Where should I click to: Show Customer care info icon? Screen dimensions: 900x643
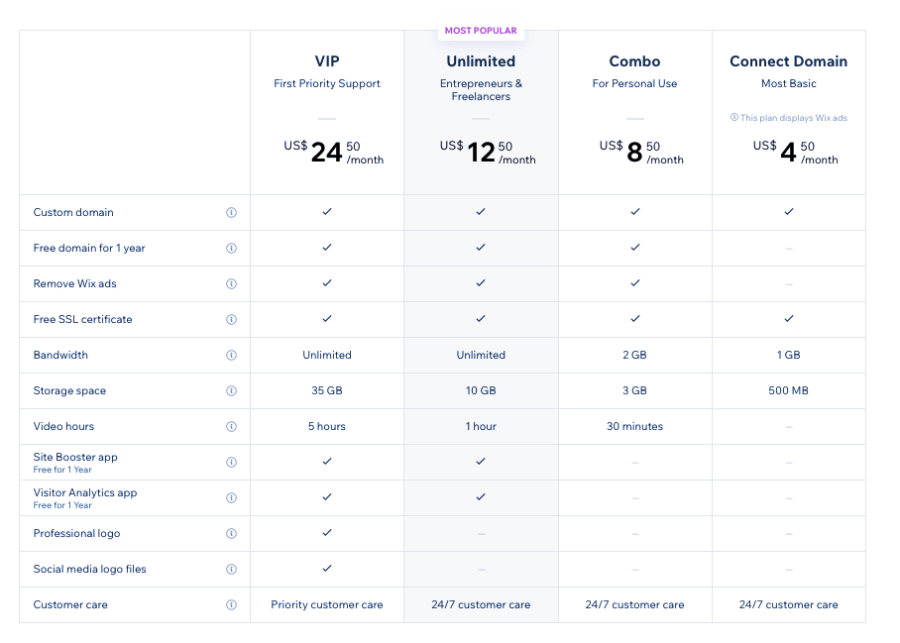click(x=231, y=605)
